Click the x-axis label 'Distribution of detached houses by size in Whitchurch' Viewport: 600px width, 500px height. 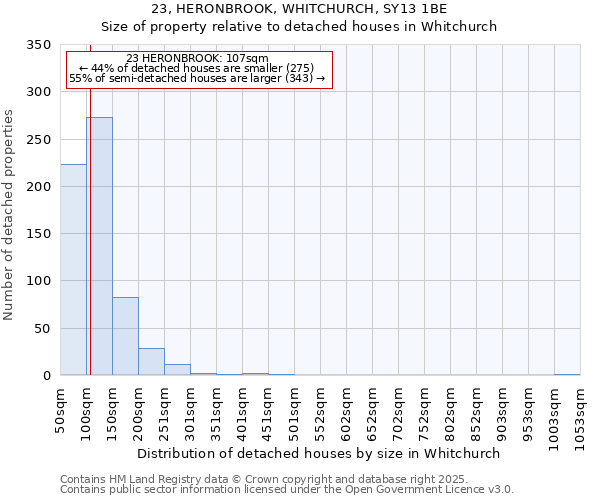coord(318,453)
